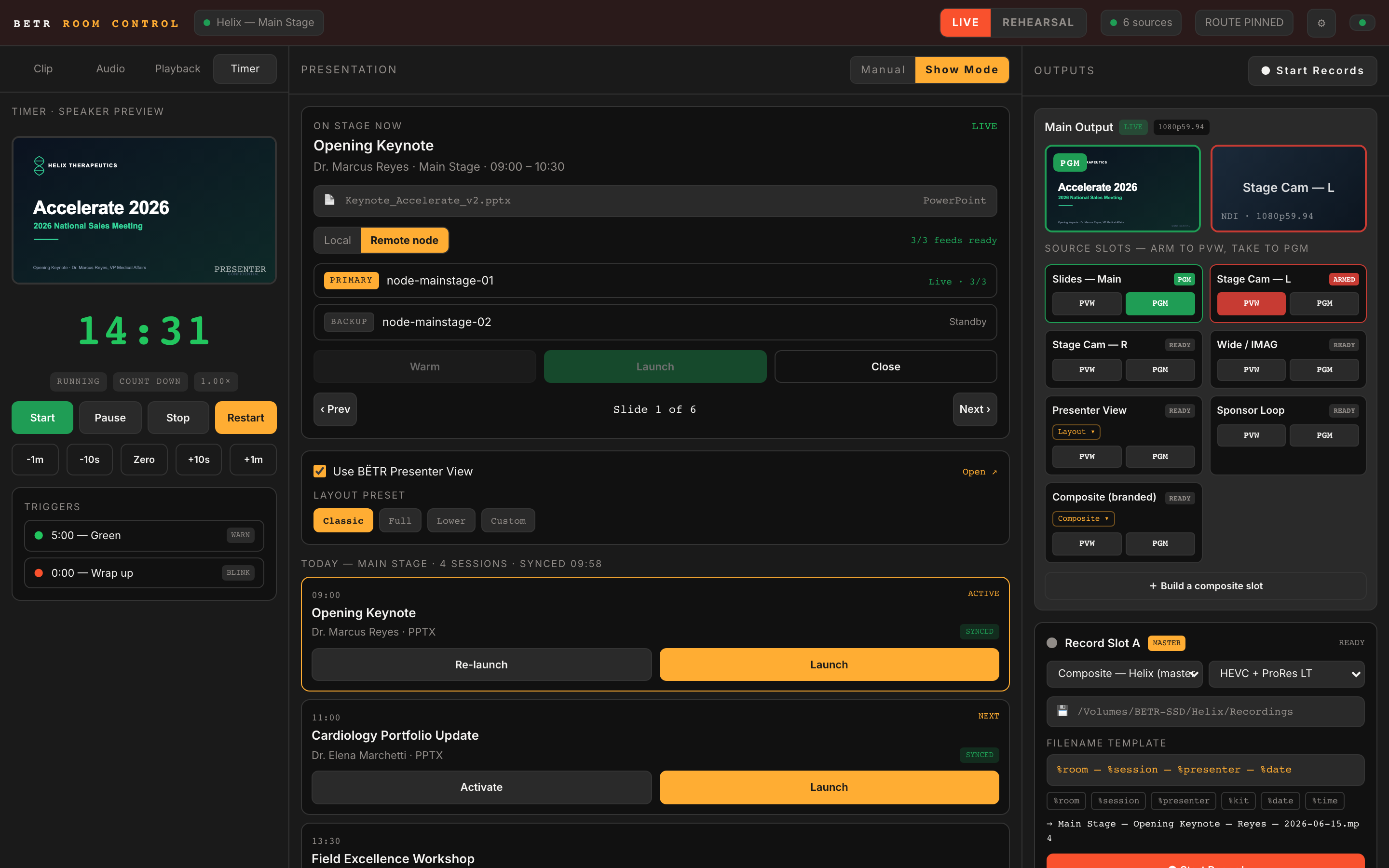Click the green status indicator pill at top right
1389x868 pixels.
pyautogui.click(x=1362, y=23)
